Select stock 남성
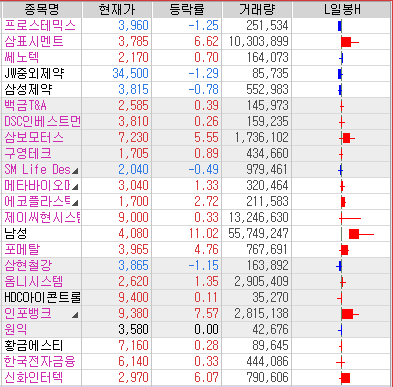Viewport: 393px width, 387px height. pyautogui.click(x=16, y=234)
